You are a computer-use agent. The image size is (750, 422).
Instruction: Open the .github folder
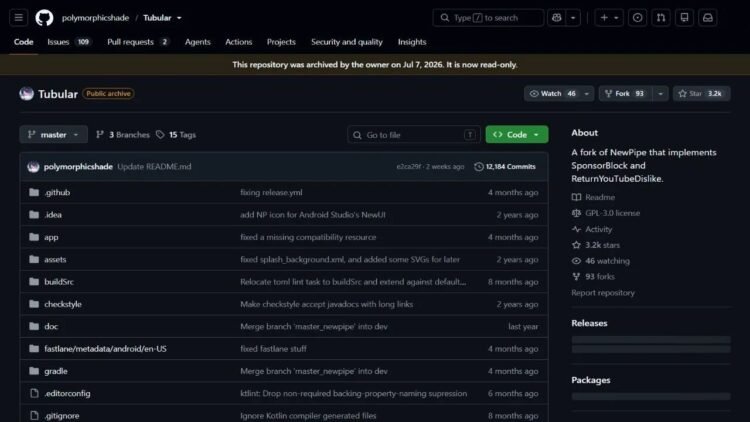point(57,192)
